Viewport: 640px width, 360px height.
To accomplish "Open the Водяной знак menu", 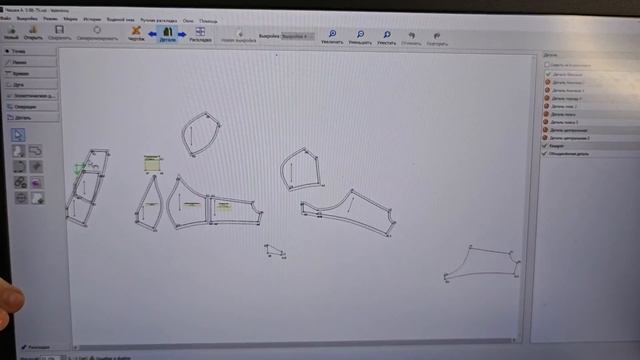I will point(120,20).
